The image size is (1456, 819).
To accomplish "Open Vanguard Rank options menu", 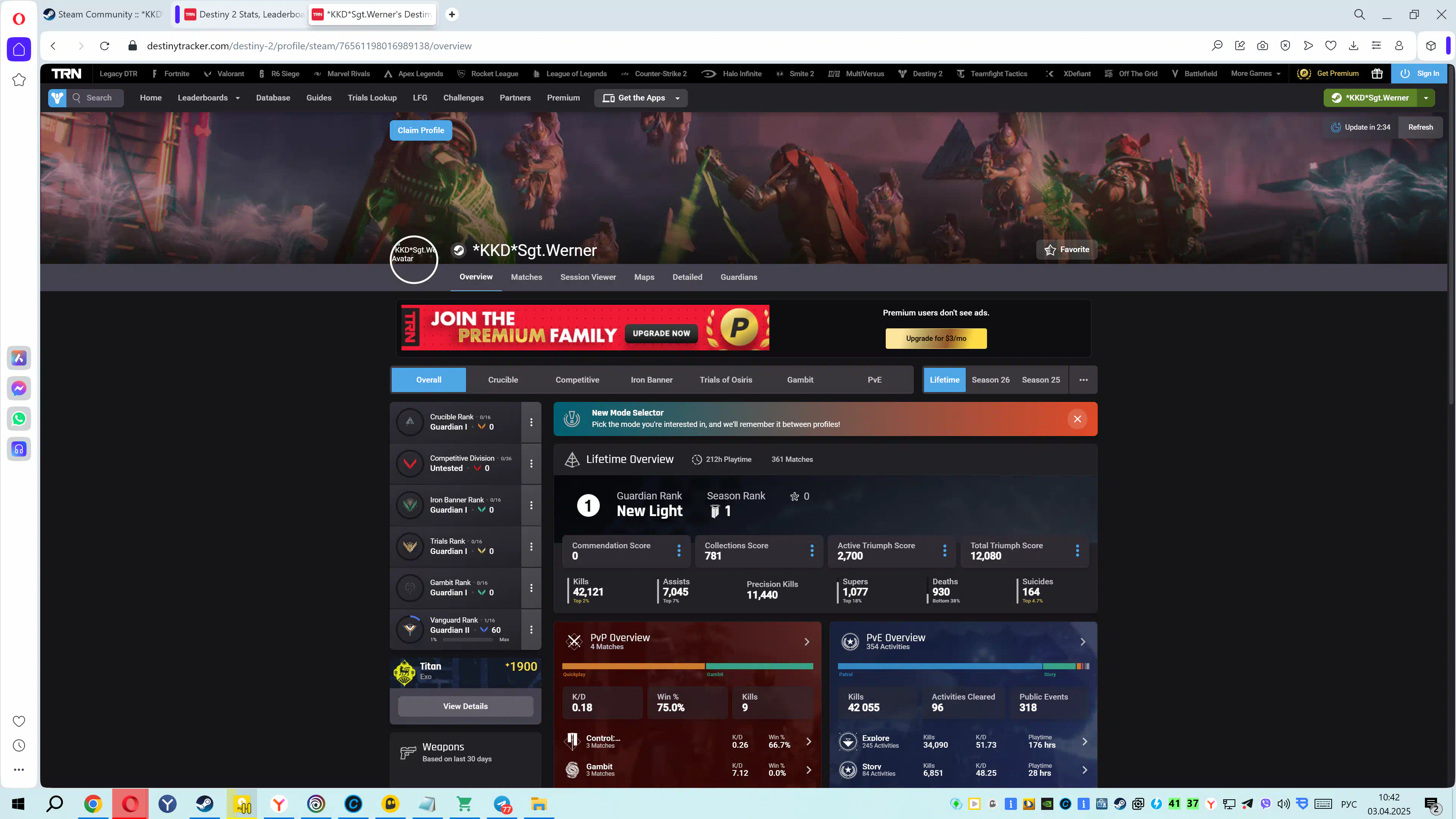I will point(531,629).
